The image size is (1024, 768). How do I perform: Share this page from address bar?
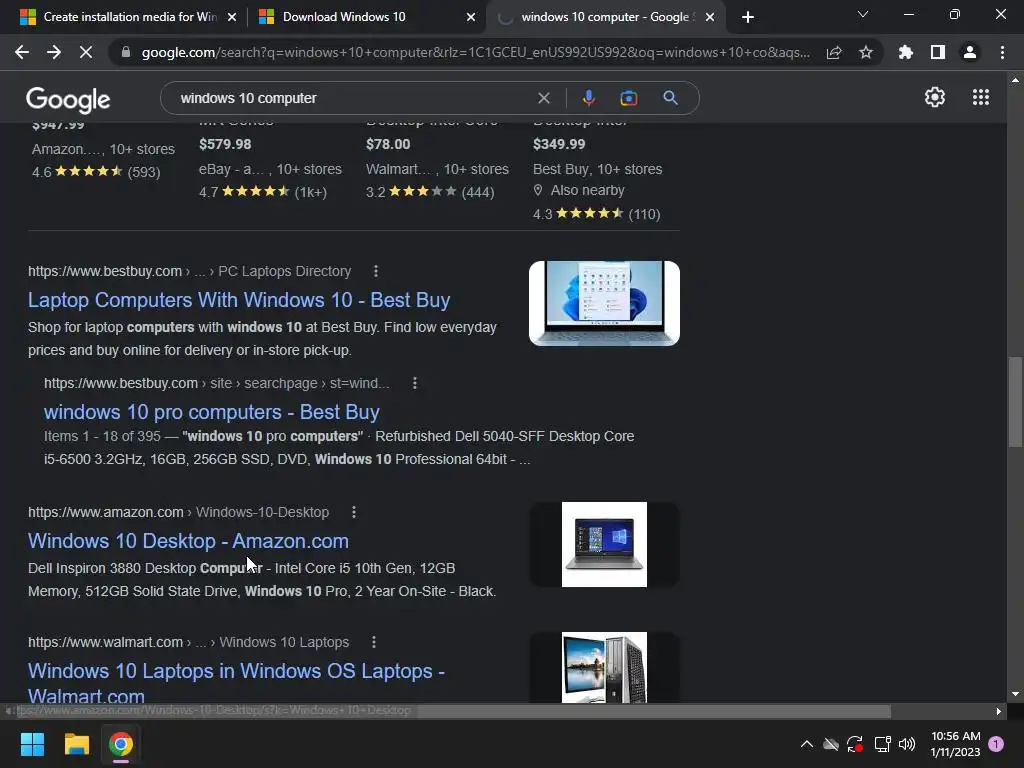pyautogui.click(x=834, y=52)
